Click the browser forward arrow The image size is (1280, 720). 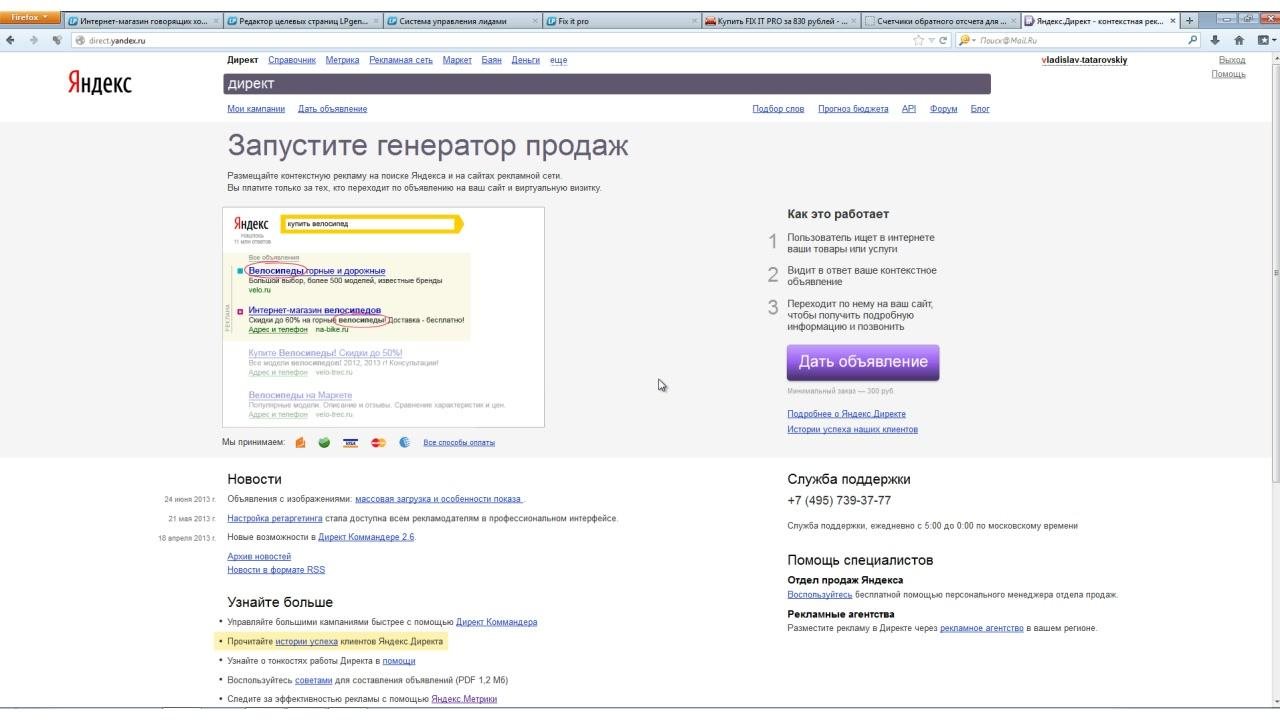click(33, 40)
